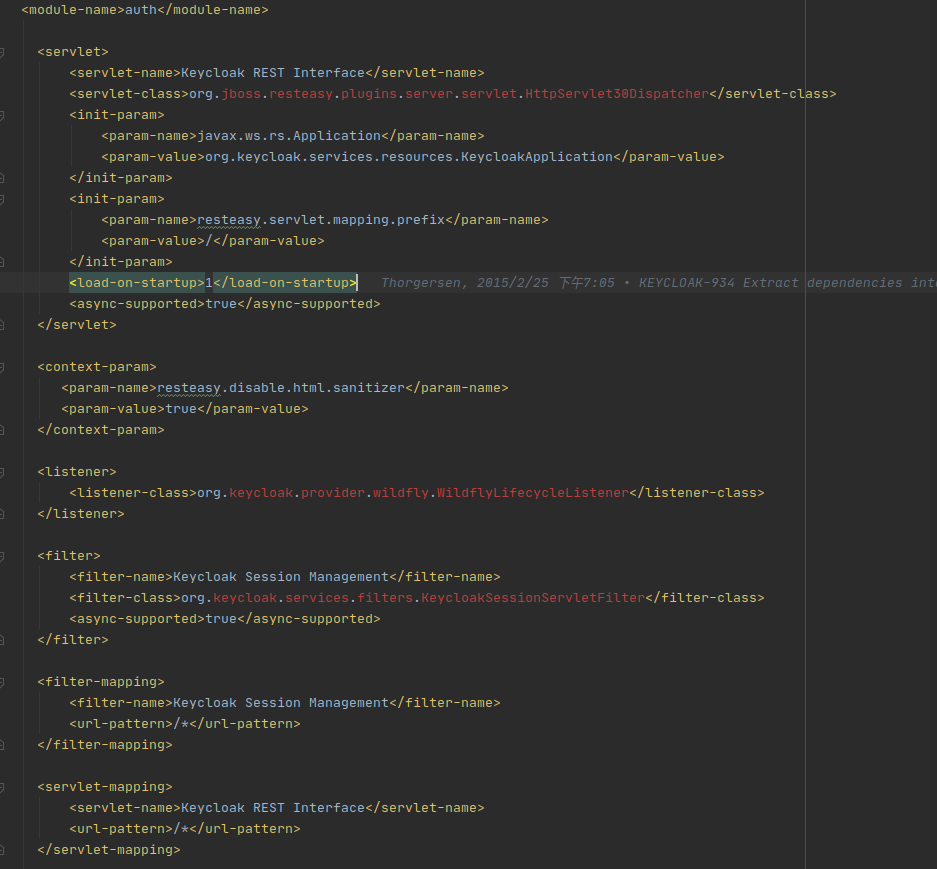Click the resteasy.disable.html.sanitizer param-name
The width and height of the screenshot is (937, 869).
(281, 388)
